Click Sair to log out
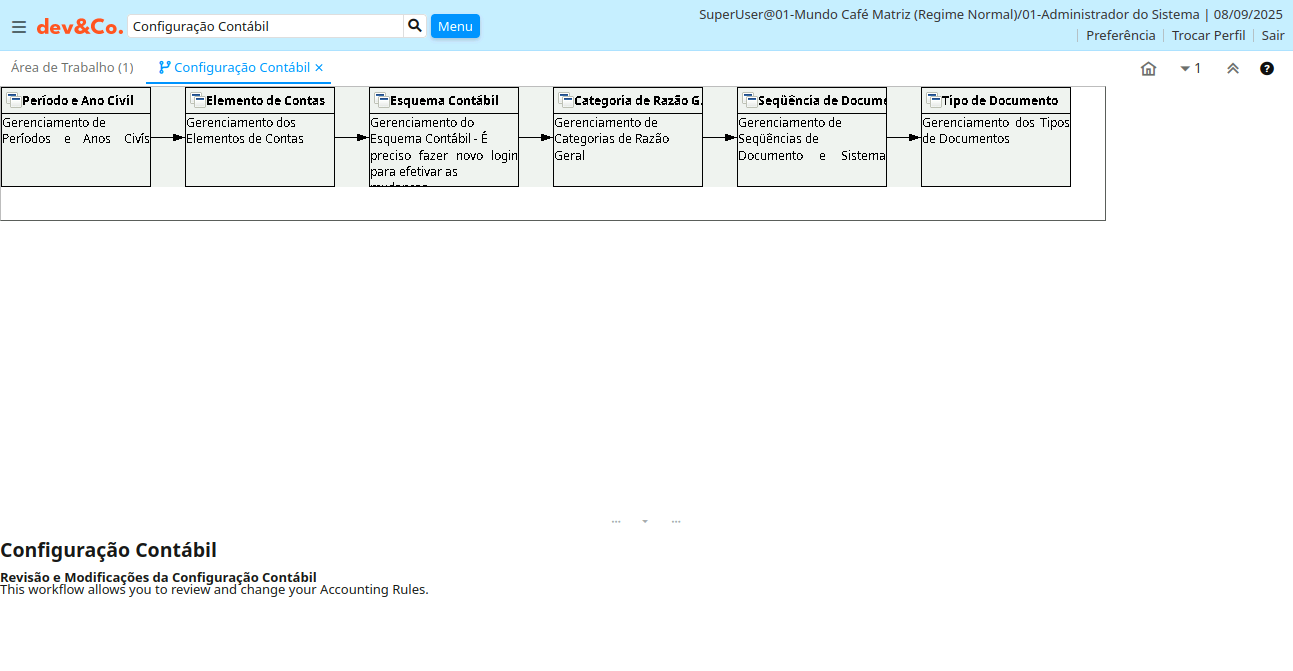Screen dimensions: 1293x671 [1273, 35]
